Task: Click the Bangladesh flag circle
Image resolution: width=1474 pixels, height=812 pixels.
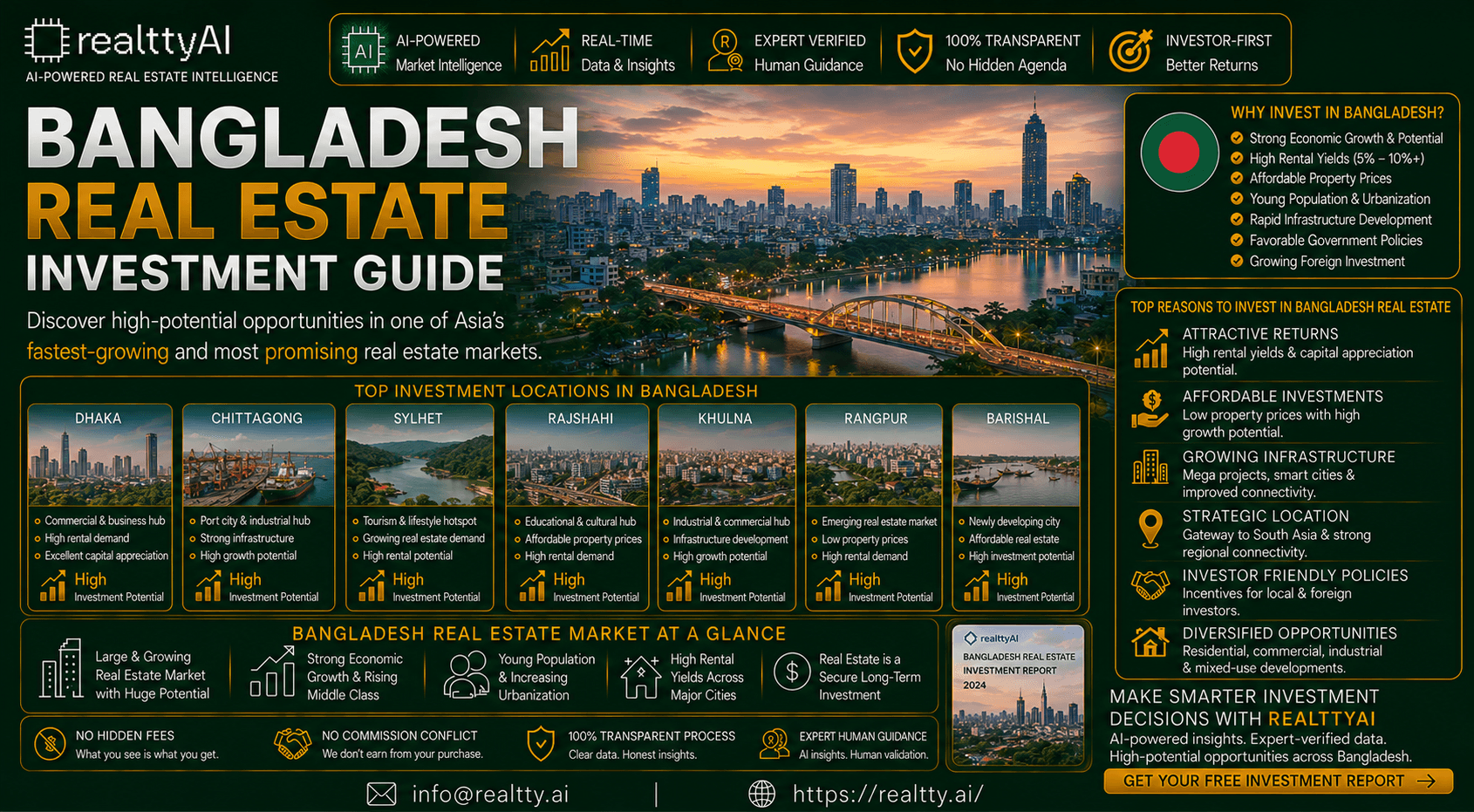Action: click(1179, 152)
